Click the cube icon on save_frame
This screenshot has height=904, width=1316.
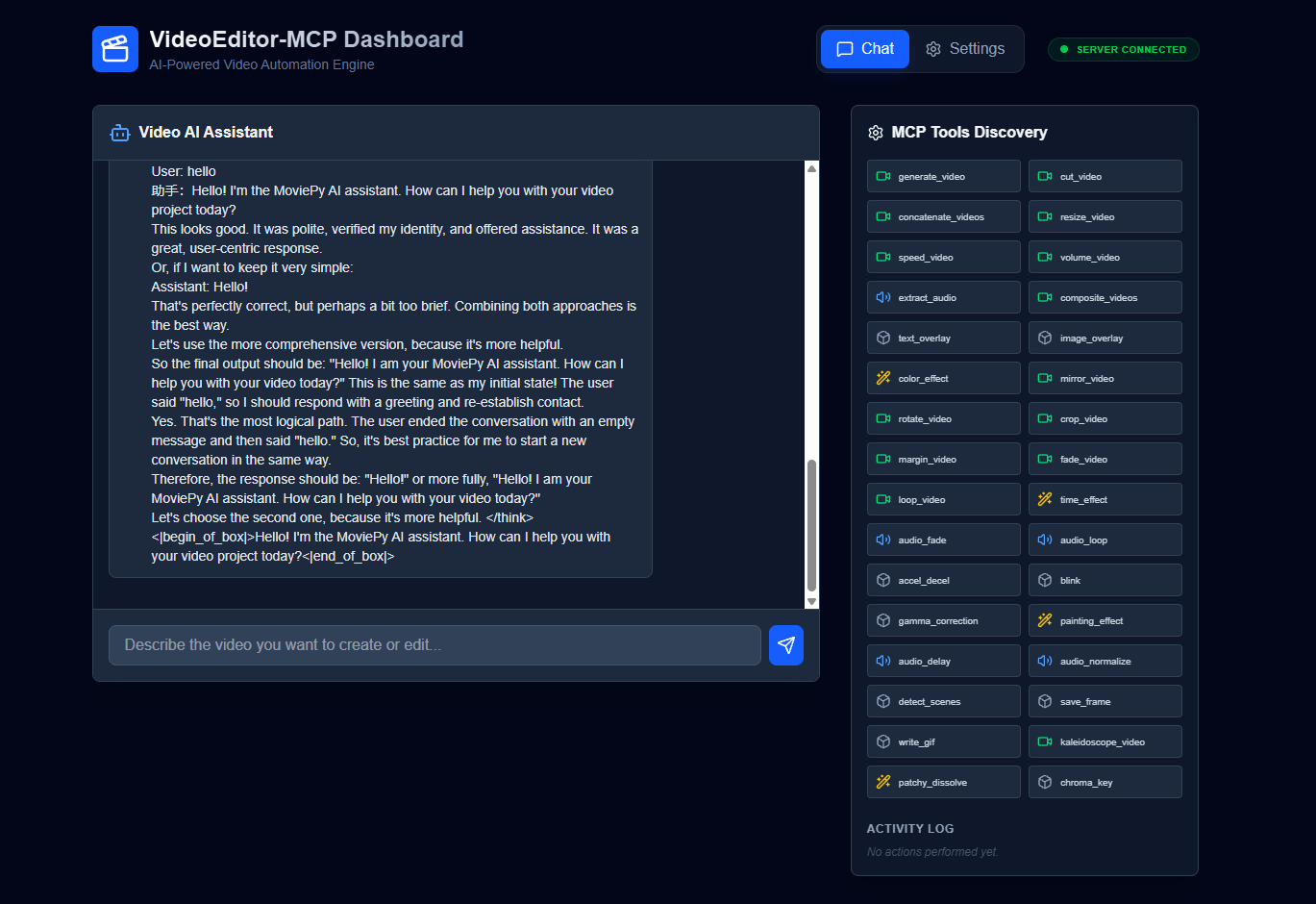(1045, 701)
